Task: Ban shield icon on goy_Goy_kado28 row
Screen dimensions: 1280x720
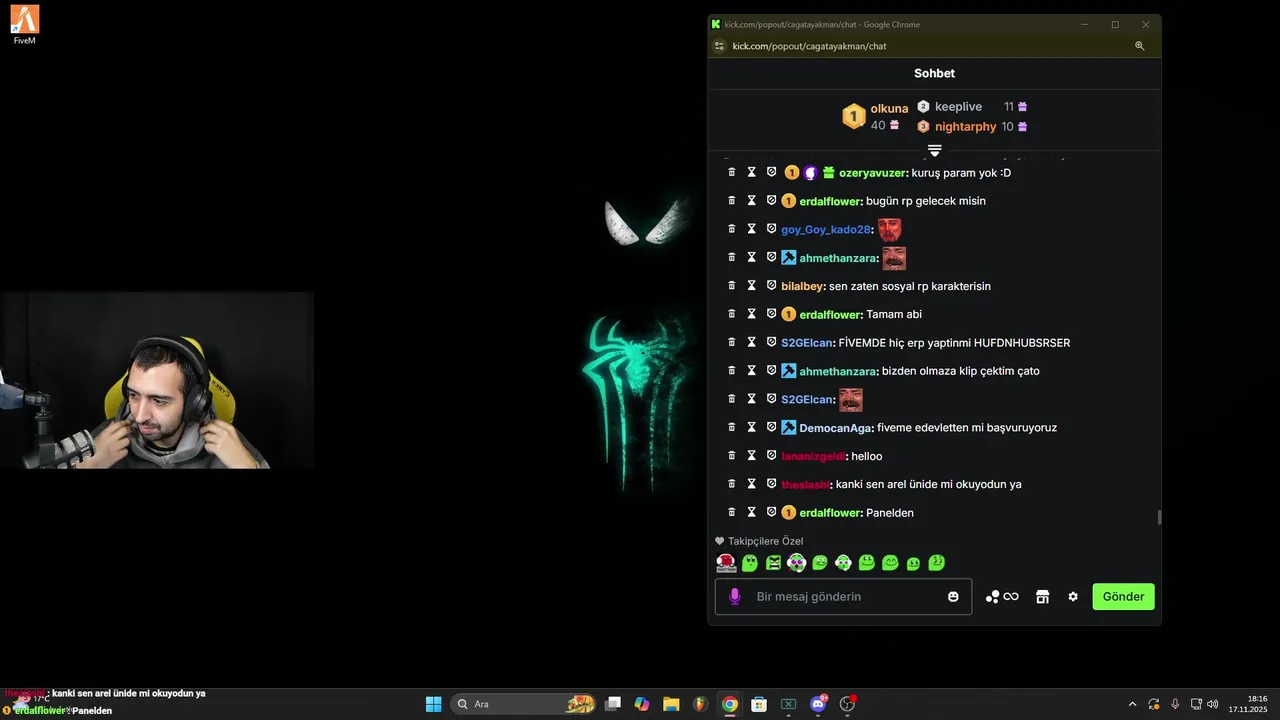Action: [771, 229]
